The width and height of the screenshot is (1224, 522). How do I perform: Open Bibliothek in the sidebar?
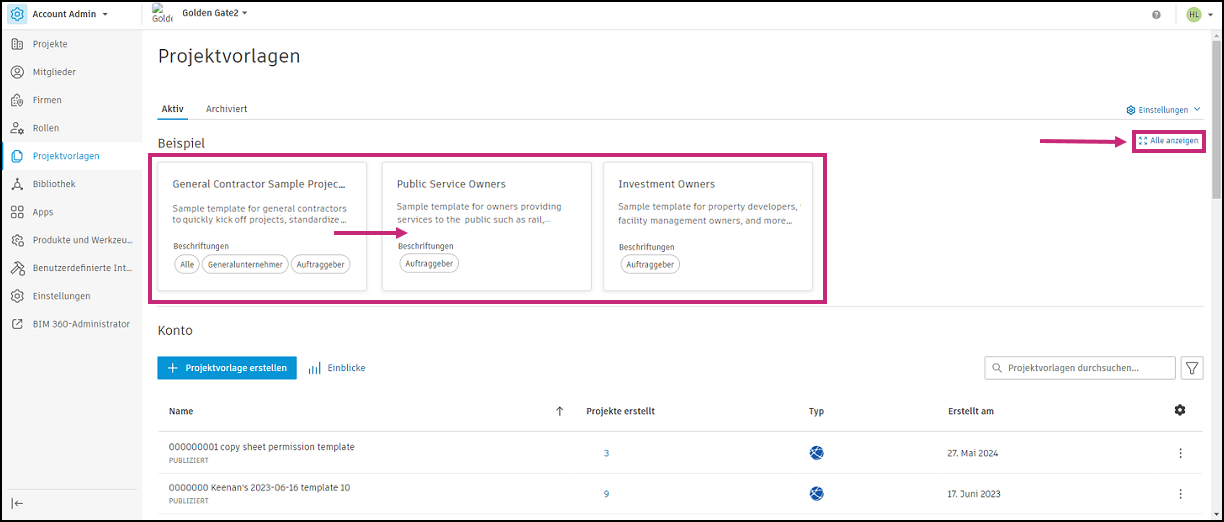click(x=54, y=184)
